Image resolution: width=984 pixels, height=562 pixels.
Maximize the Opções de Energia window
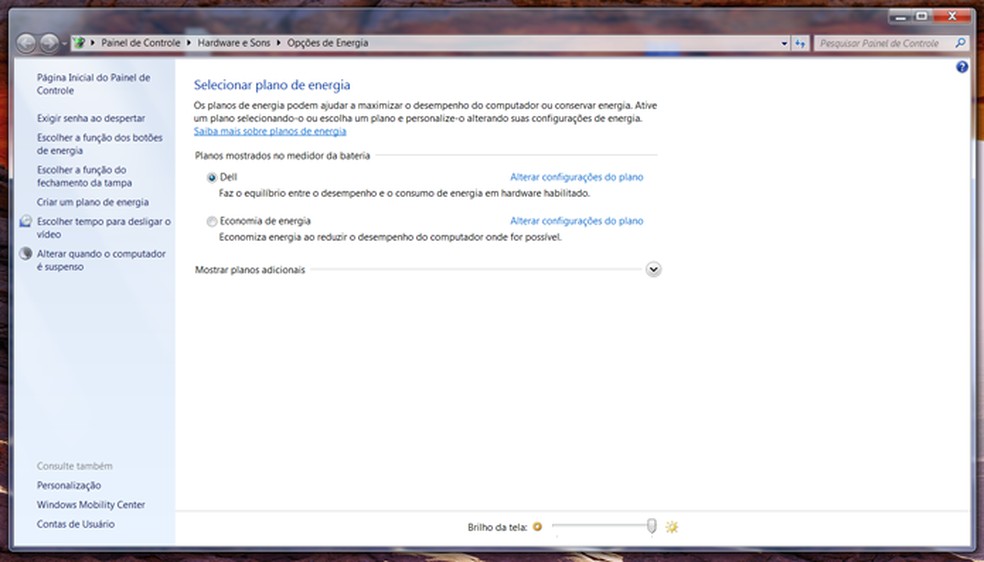[x=922, y=17]
